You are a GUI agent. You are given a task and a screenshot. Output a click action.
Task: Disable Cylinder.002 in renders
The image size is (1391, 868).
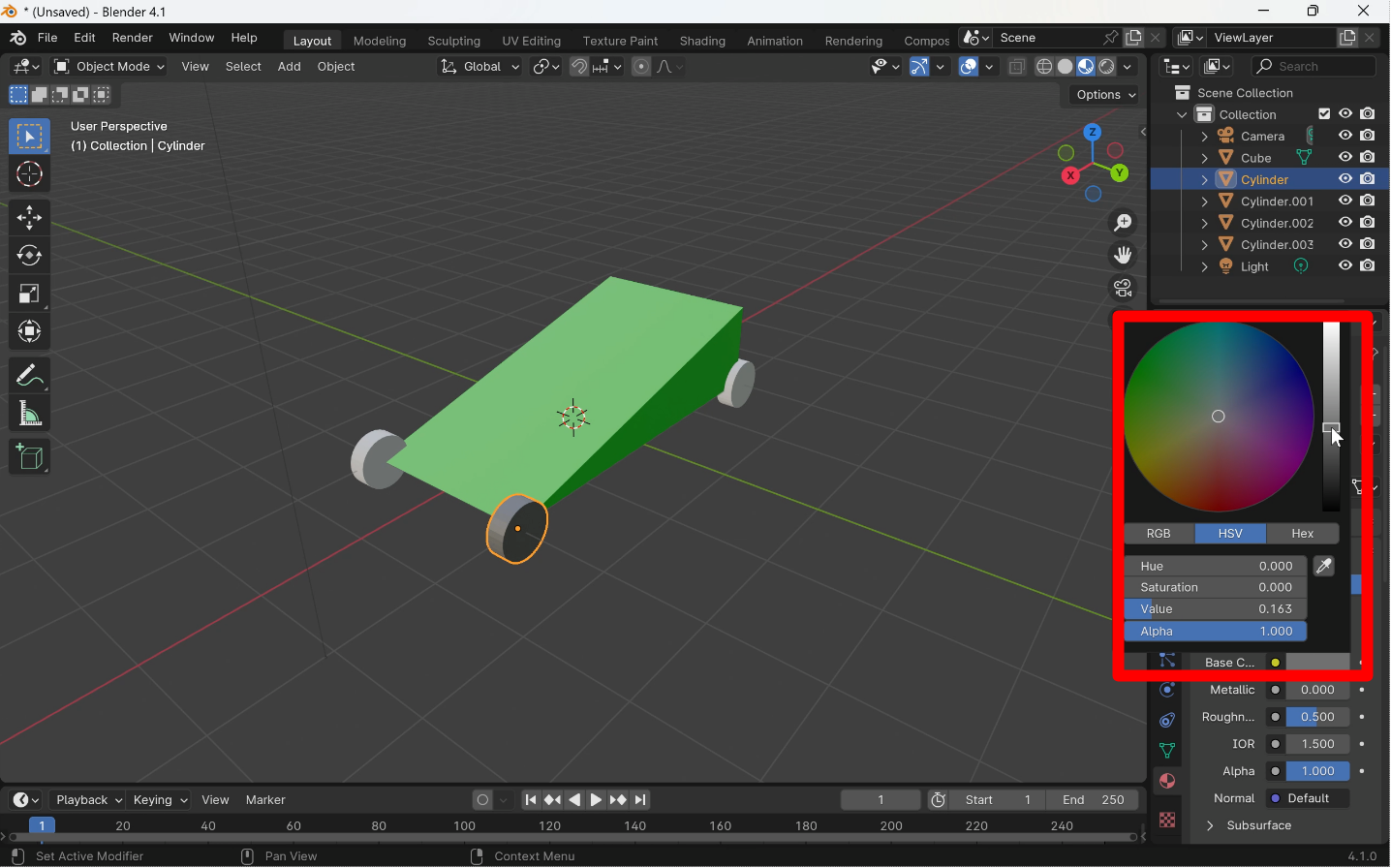(x=1368, y=222)
